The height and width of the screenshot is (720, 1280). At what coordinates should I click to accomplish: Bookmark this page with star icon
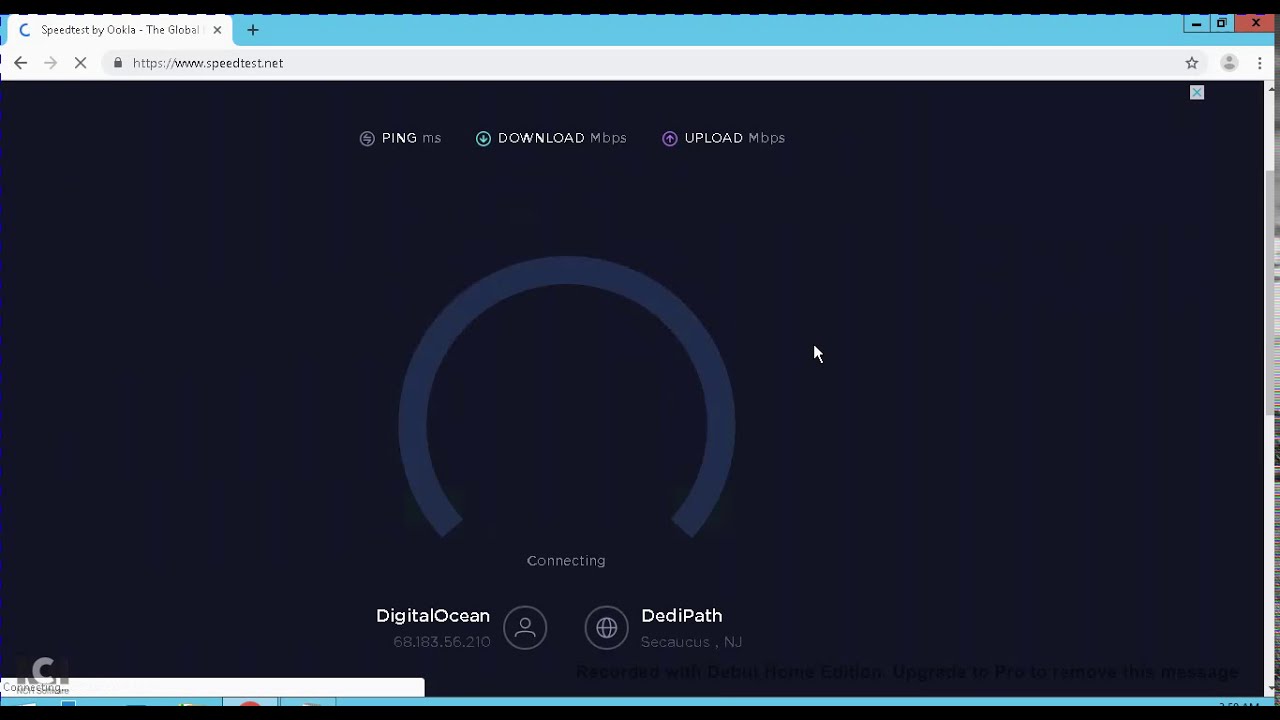[1192, 63]
